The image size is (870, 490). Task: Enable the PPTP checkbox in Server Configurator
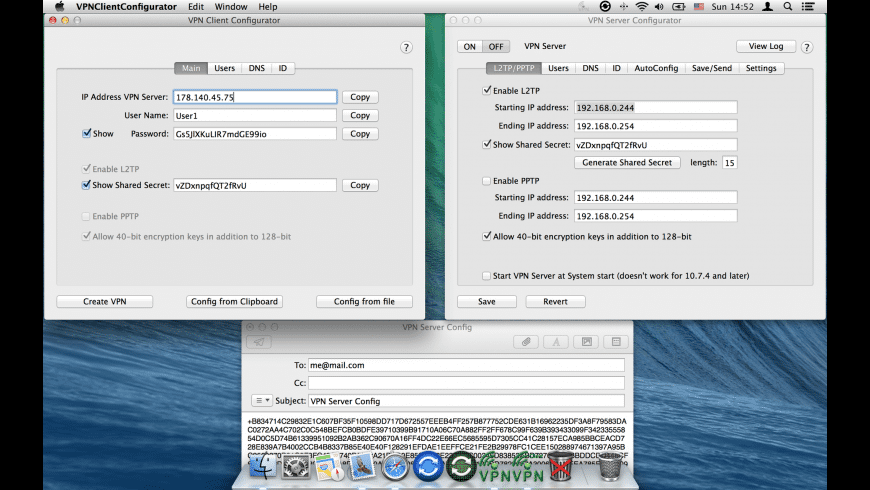click(x=487, y=181)
